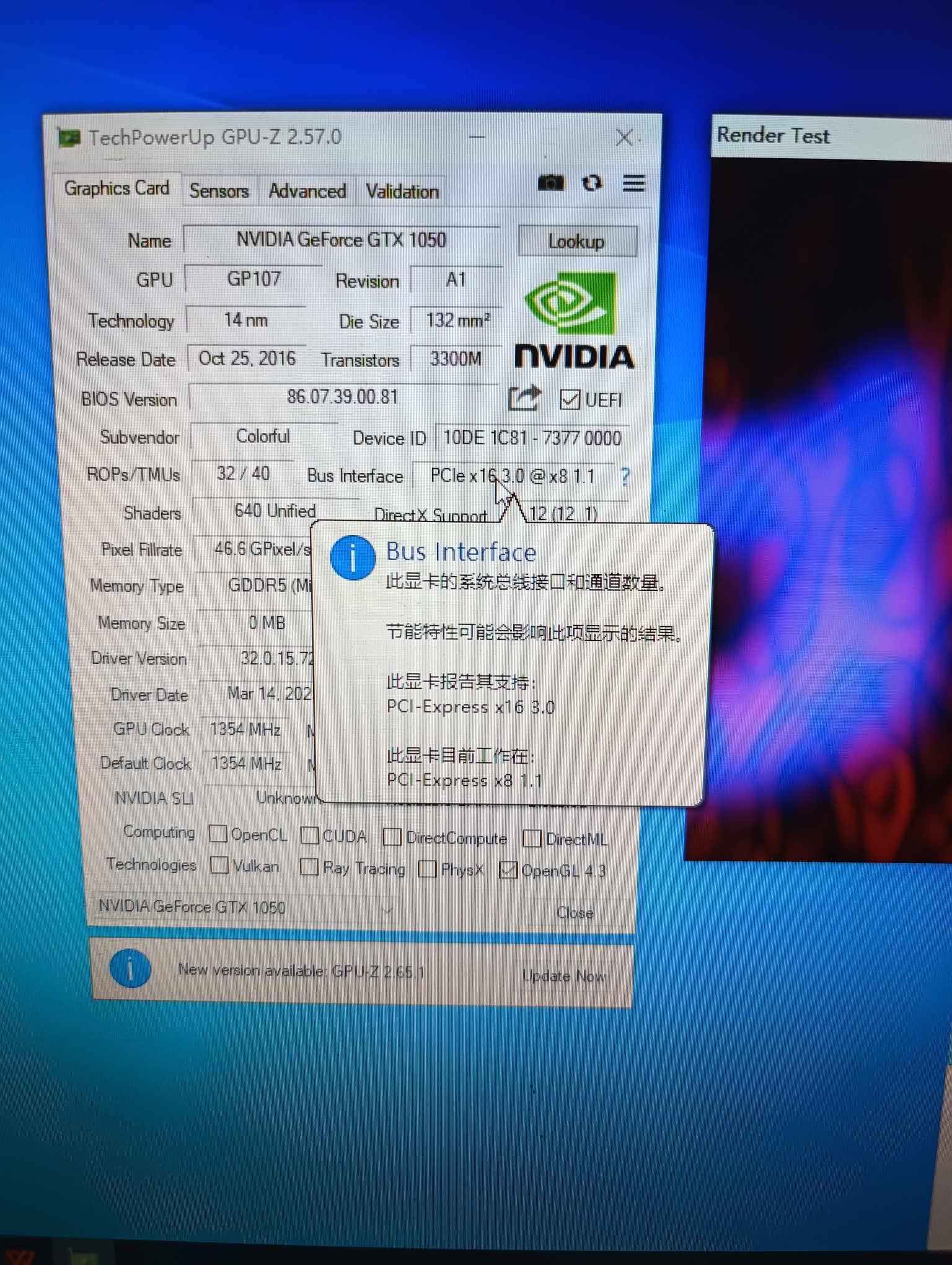Toggle the UEFI checkbox
Screen dimensions: 952x1265
pos(570,400)
